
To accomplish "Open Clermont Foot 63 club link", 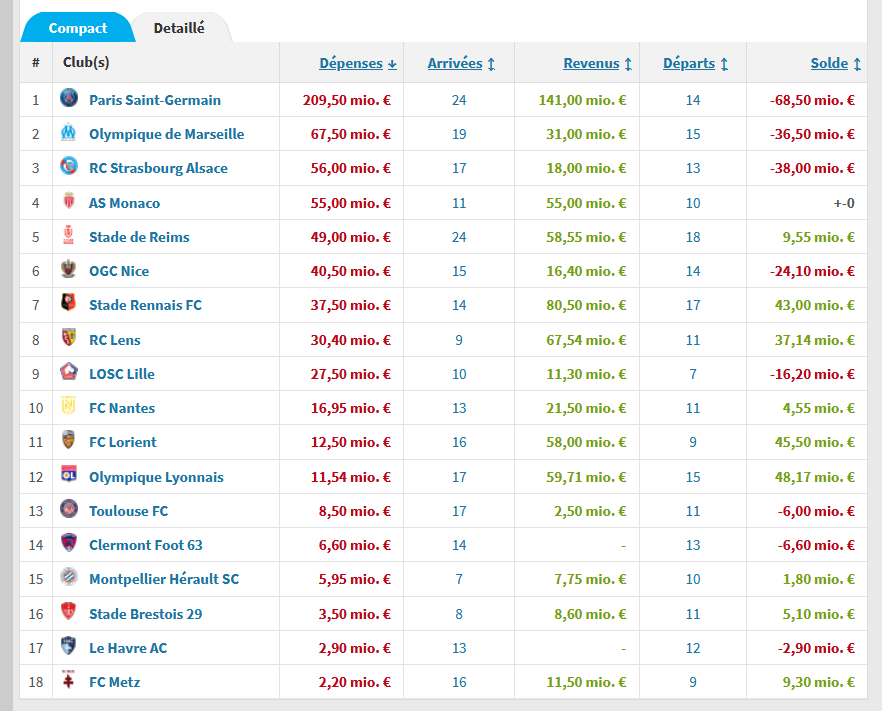I will point(146,546).
